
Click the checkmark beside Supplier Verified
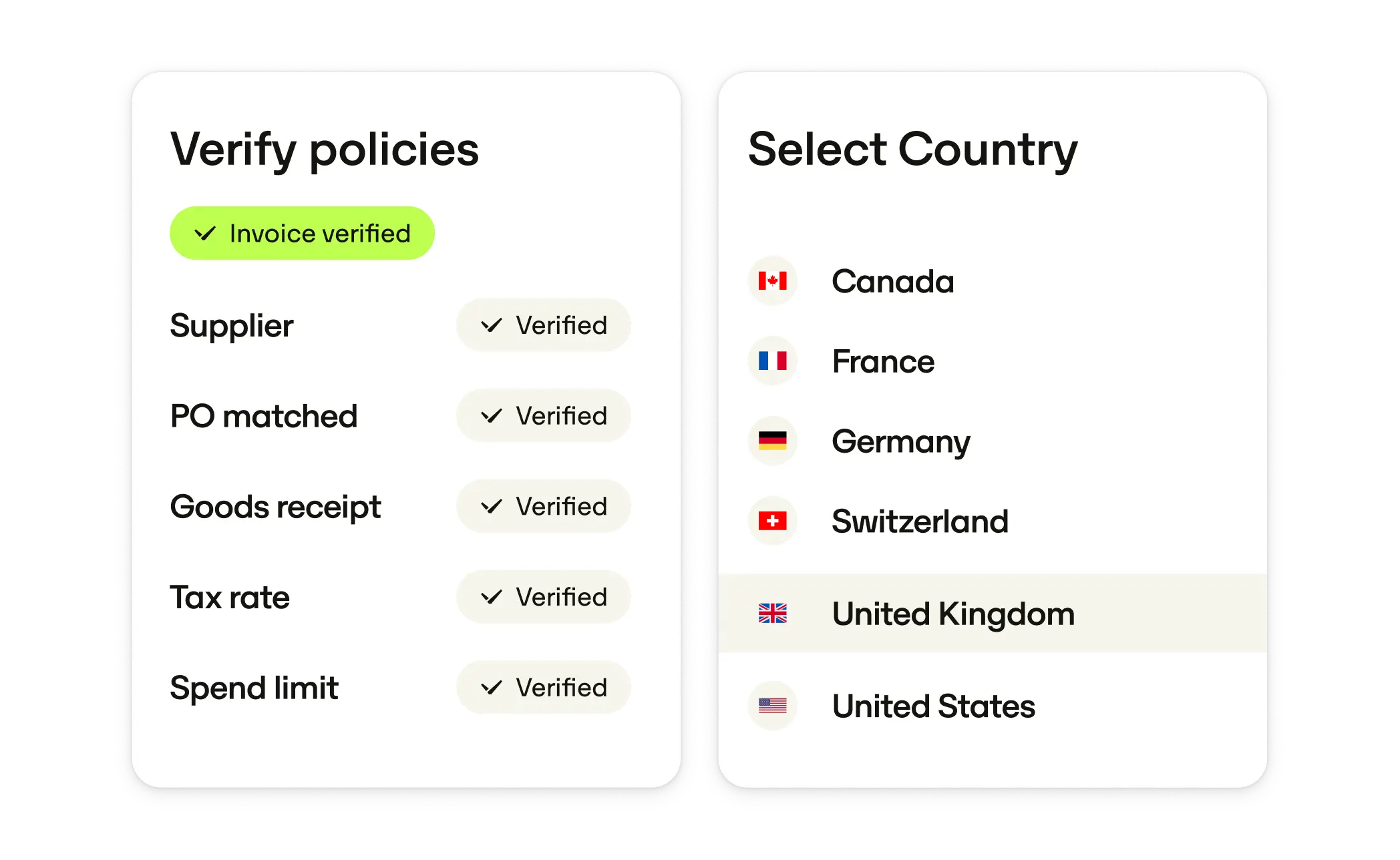click(491, 325)
